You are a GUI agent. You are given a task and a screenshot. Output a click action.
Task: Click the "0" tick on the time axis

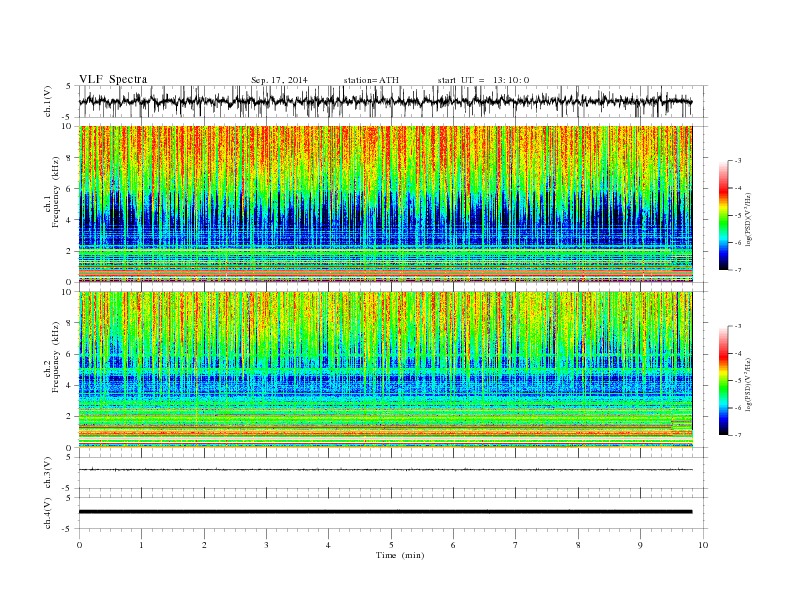click(x=79, y=545)
